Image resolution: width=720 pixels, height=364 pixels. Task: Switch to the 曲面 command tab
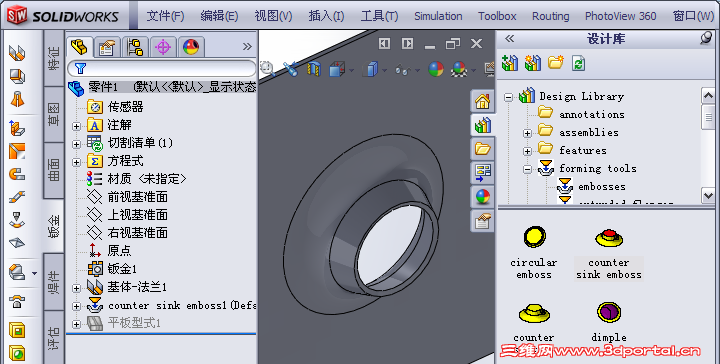[x=54, y=170]
